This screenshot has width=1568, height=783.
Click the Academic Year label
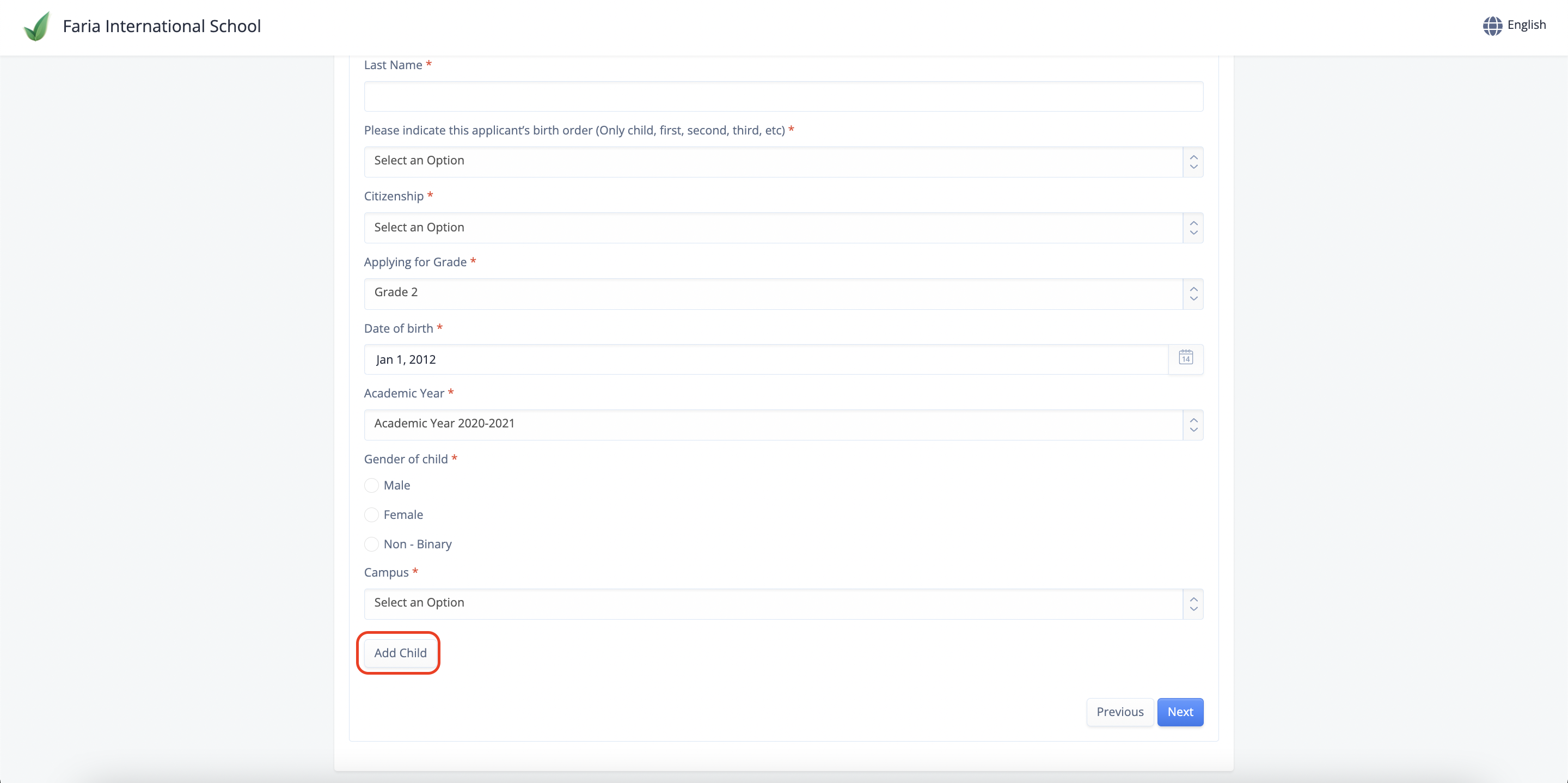point(403,393)
